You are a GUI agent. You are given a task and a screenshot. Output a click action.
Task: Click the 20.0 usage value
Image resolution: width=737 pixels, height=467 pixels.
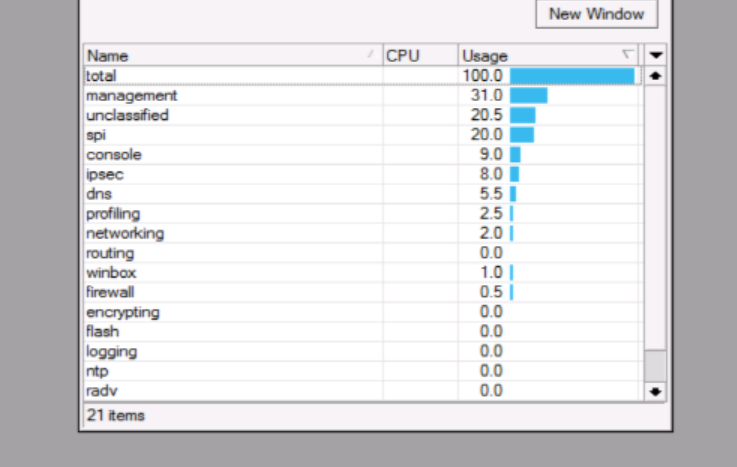(487, 135)
